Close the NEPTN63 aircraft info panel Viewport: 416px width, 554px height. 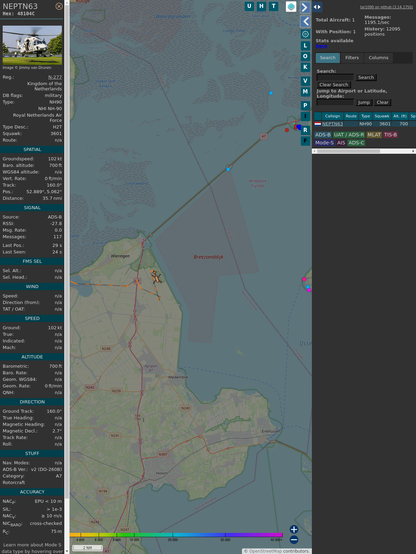(59, 6)
